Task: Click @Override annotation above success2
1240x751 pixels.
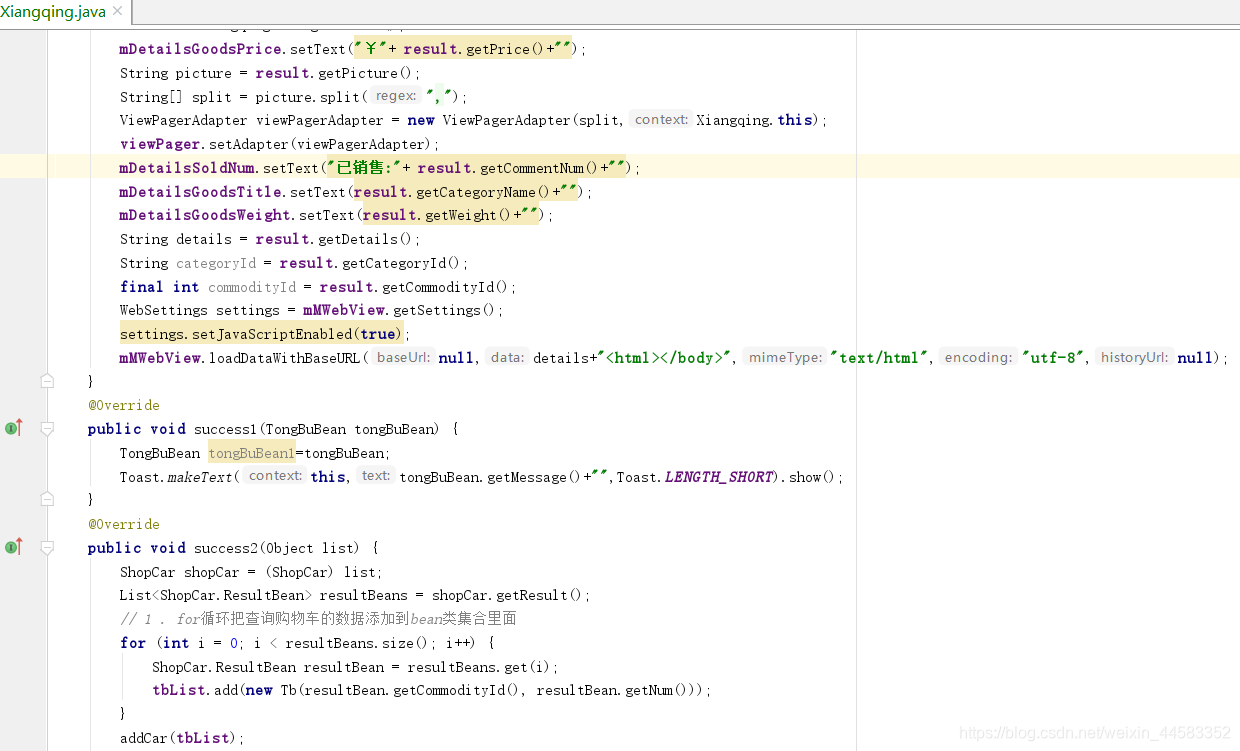Action: [x=124, y=524]
